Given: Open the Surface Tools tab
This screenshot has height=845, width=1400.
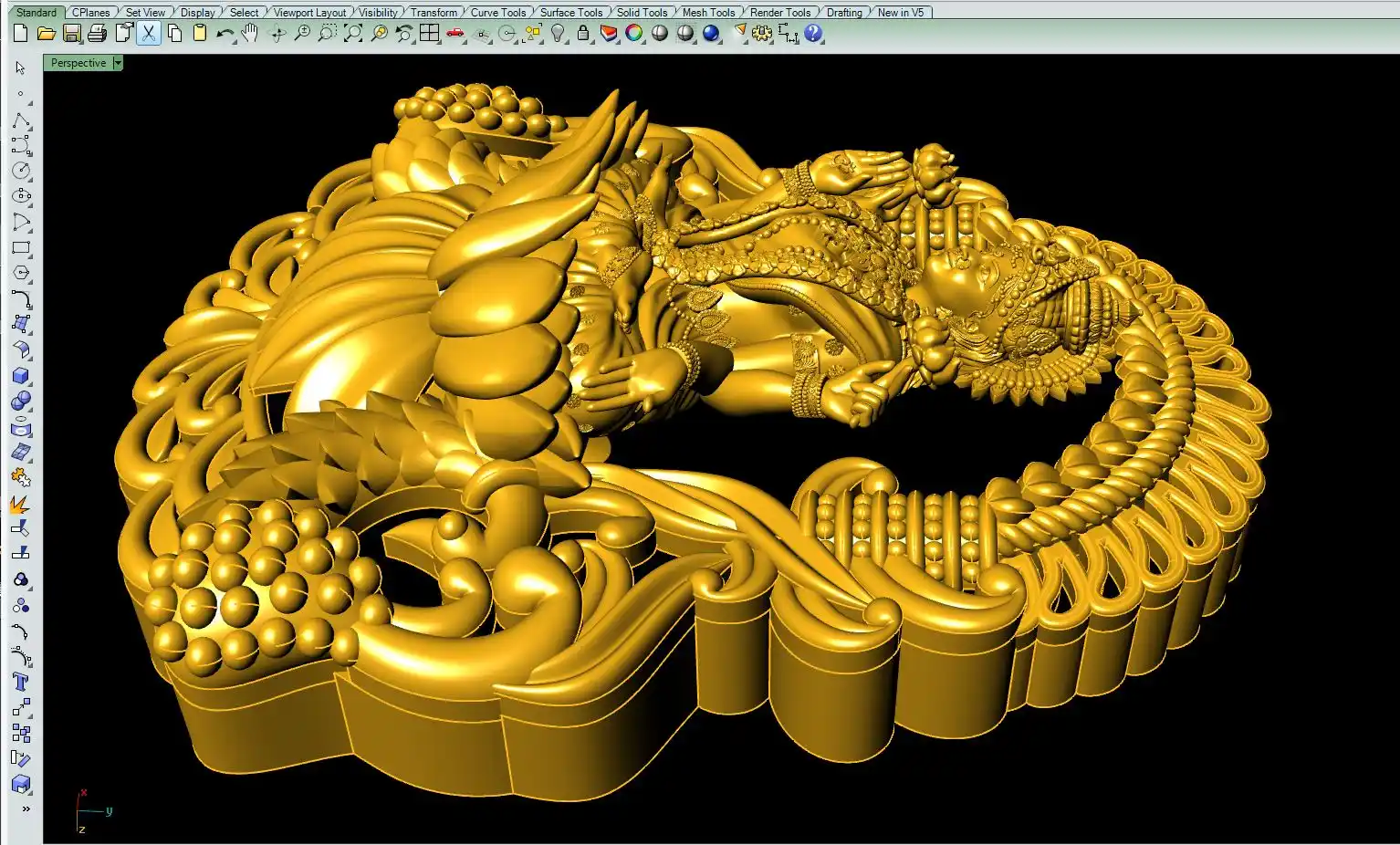Looking at the screenshot, I should (570, 13).
